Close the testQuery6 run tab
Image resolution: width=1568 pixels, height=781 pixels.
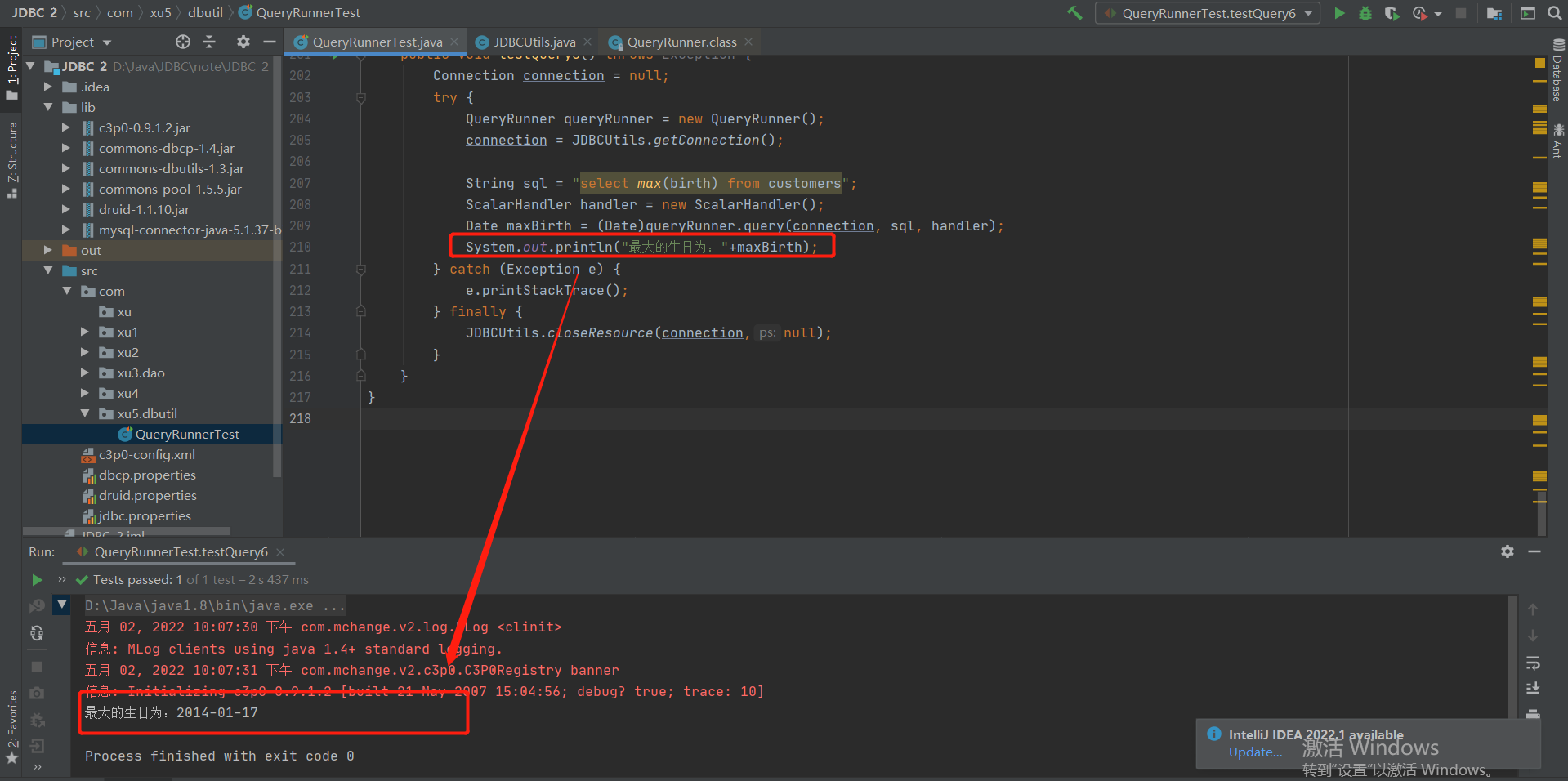point(280,552)
